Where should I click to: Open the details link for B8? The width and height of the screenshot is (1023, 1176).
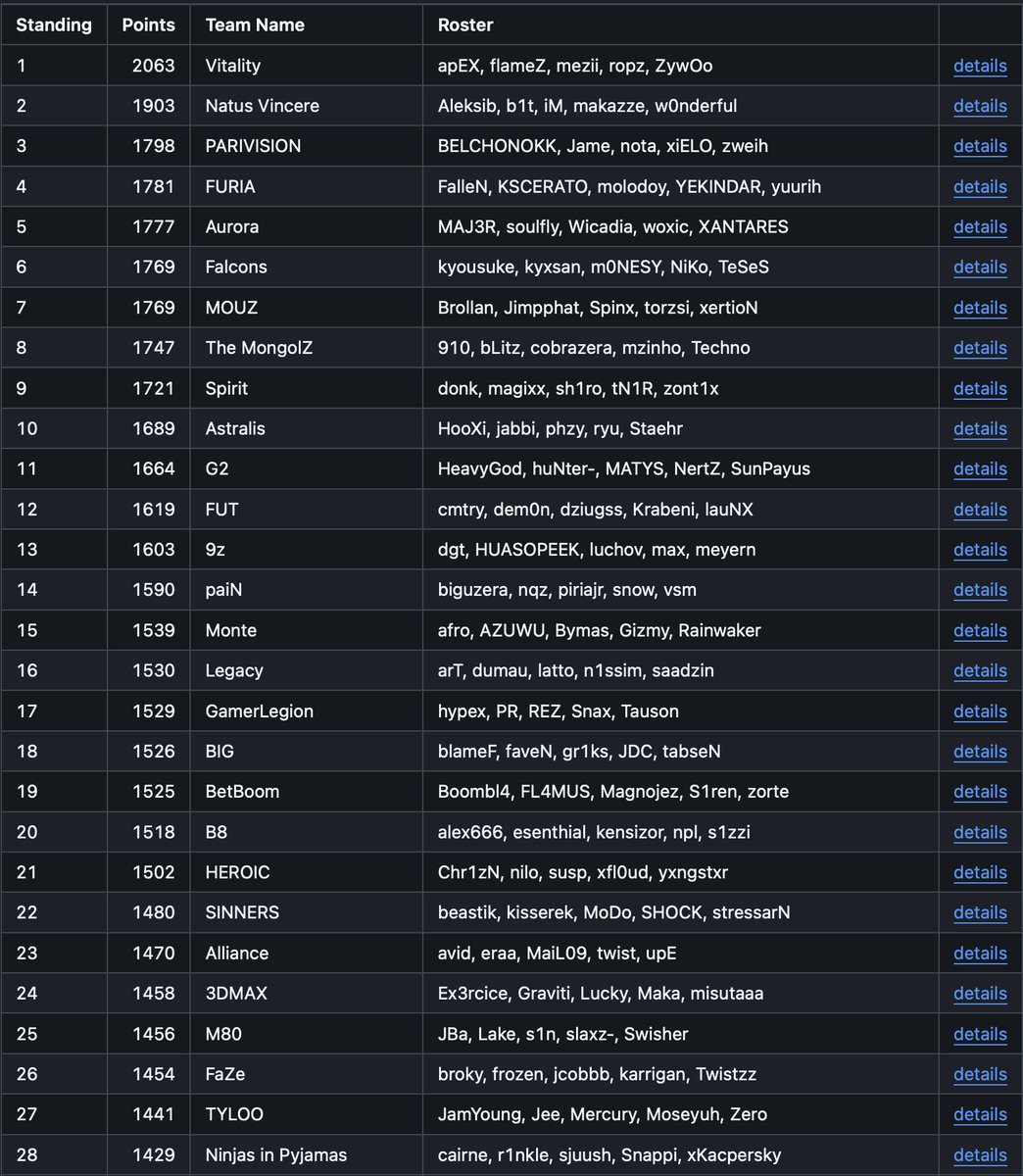tap(980, 832)
